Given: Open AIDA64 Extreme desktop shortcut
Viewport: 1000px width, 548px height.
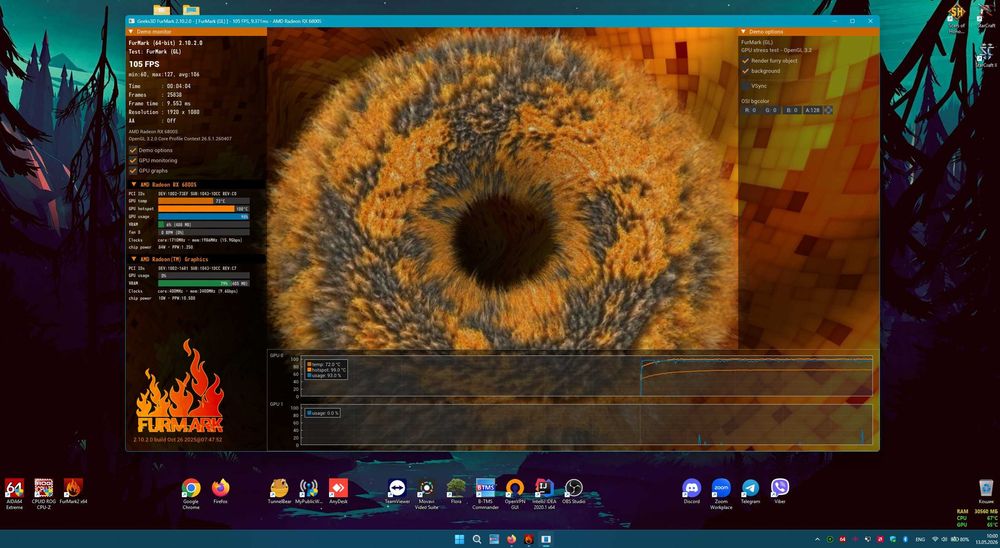Looking at the screenshot, I should tap(14, 493).
